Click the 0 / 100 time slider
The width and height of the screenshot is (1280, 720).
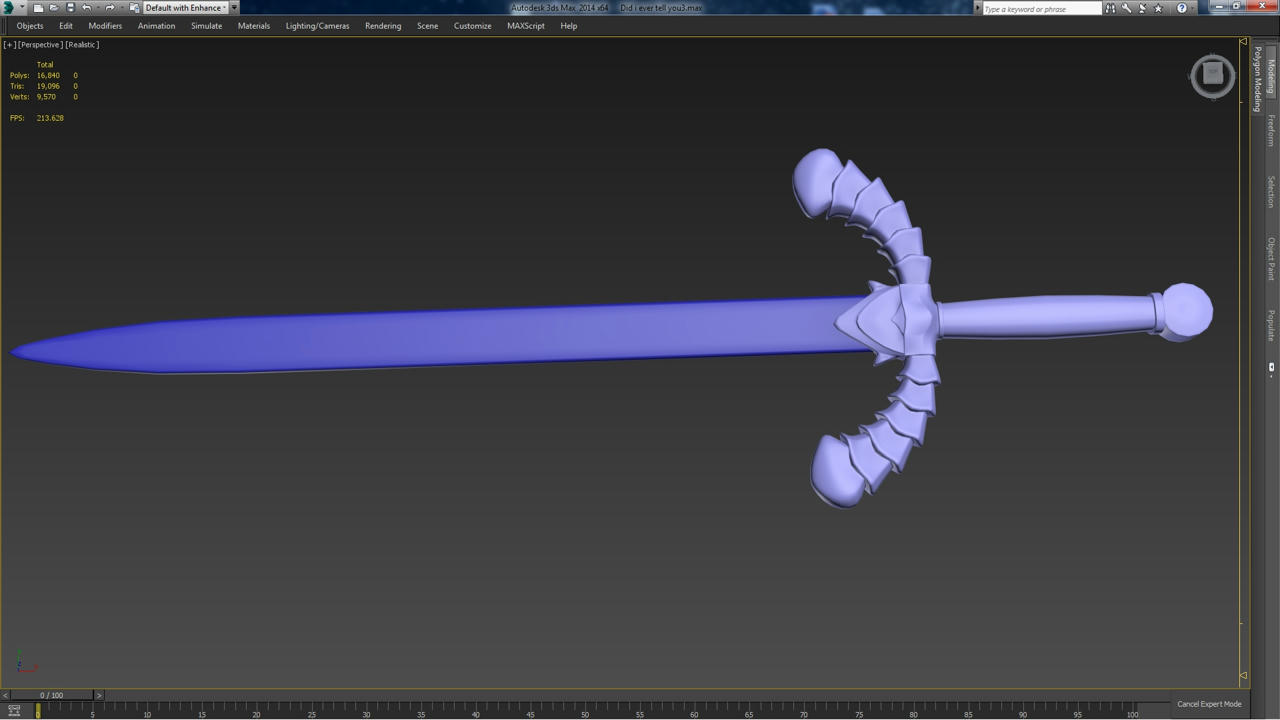click(51, 695)
